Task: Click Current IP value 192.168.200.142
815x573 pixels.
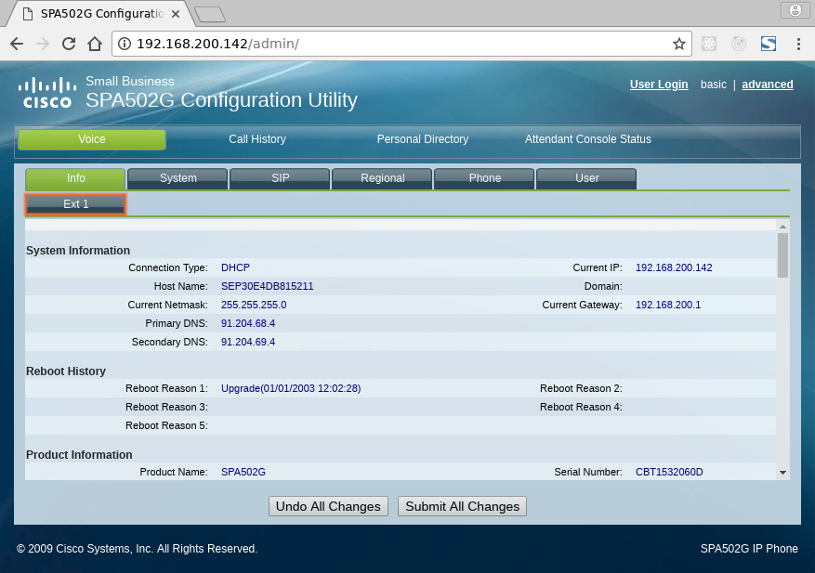Action: click(674, 268)
